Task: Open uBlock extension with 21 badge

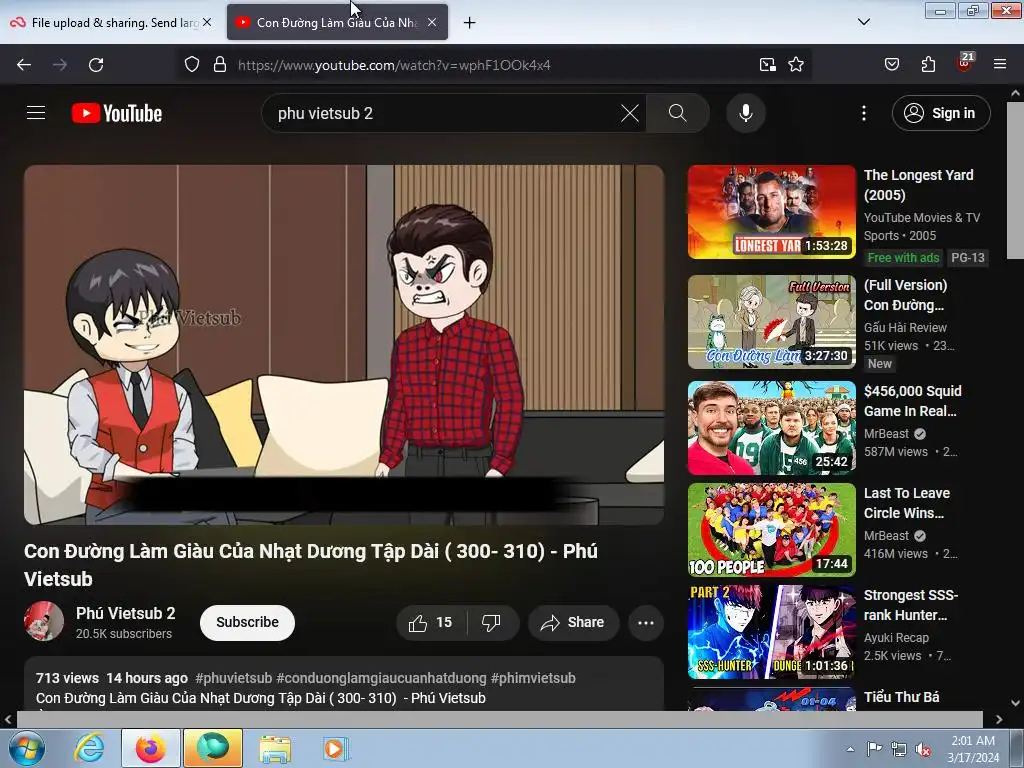Action: 965,63
